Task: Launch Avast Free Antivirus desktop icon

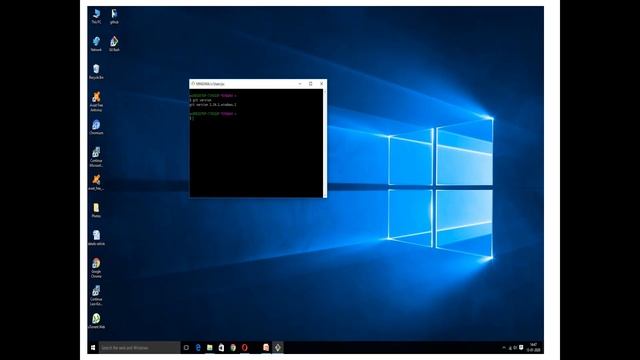Action: pyautogui.click(x=96, y=101)
